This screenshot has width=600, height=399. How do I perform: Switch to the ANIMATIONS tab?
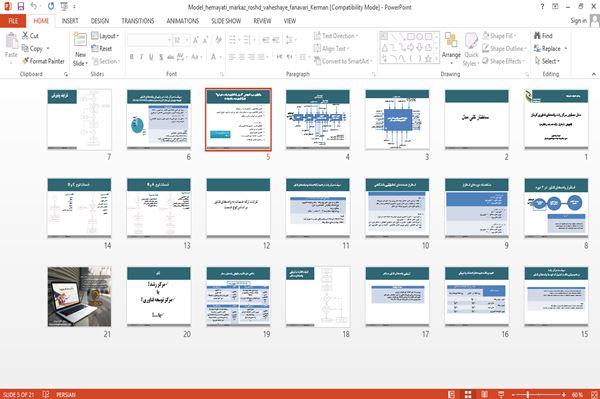click(x=183, y=21)
